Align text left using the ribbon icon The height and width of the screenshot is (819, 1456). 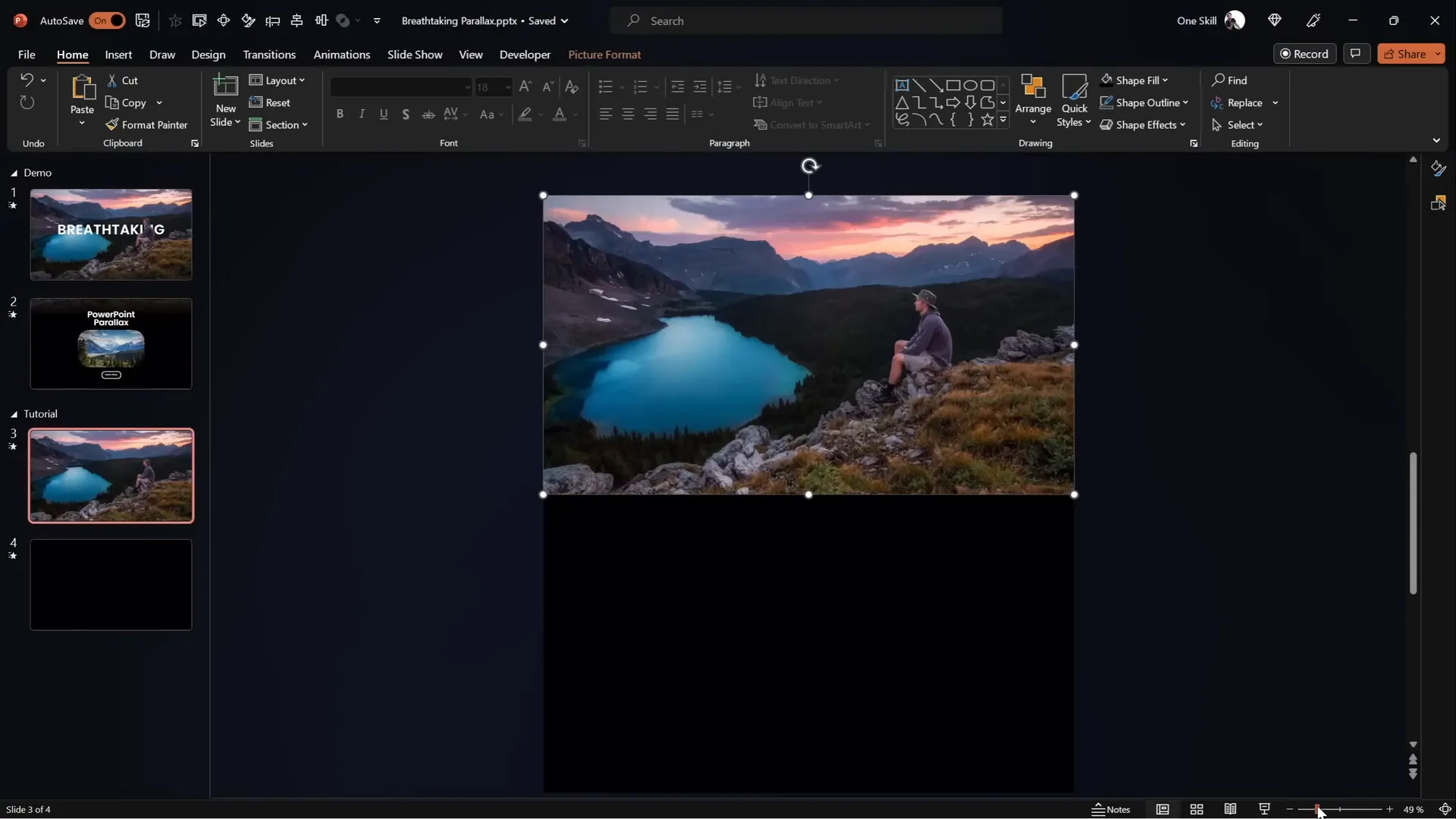(605, 114)
